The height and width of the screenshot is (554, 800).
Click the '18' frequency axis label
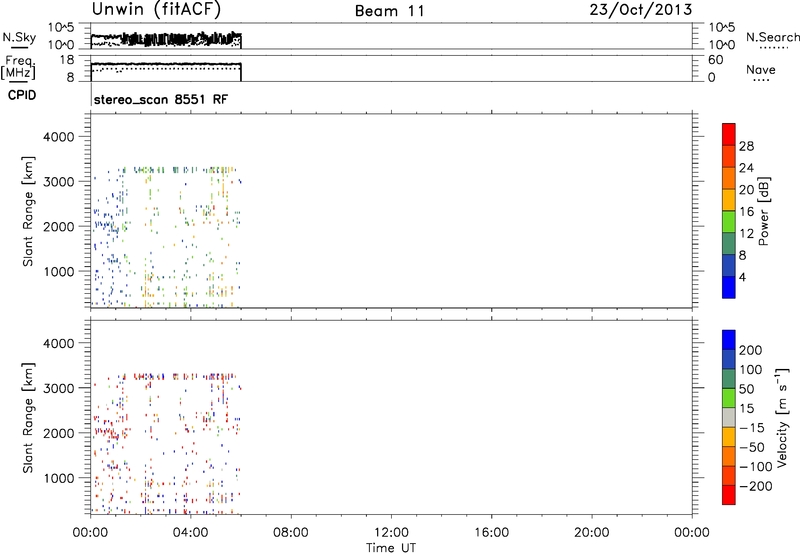click(x=67, y=60)
